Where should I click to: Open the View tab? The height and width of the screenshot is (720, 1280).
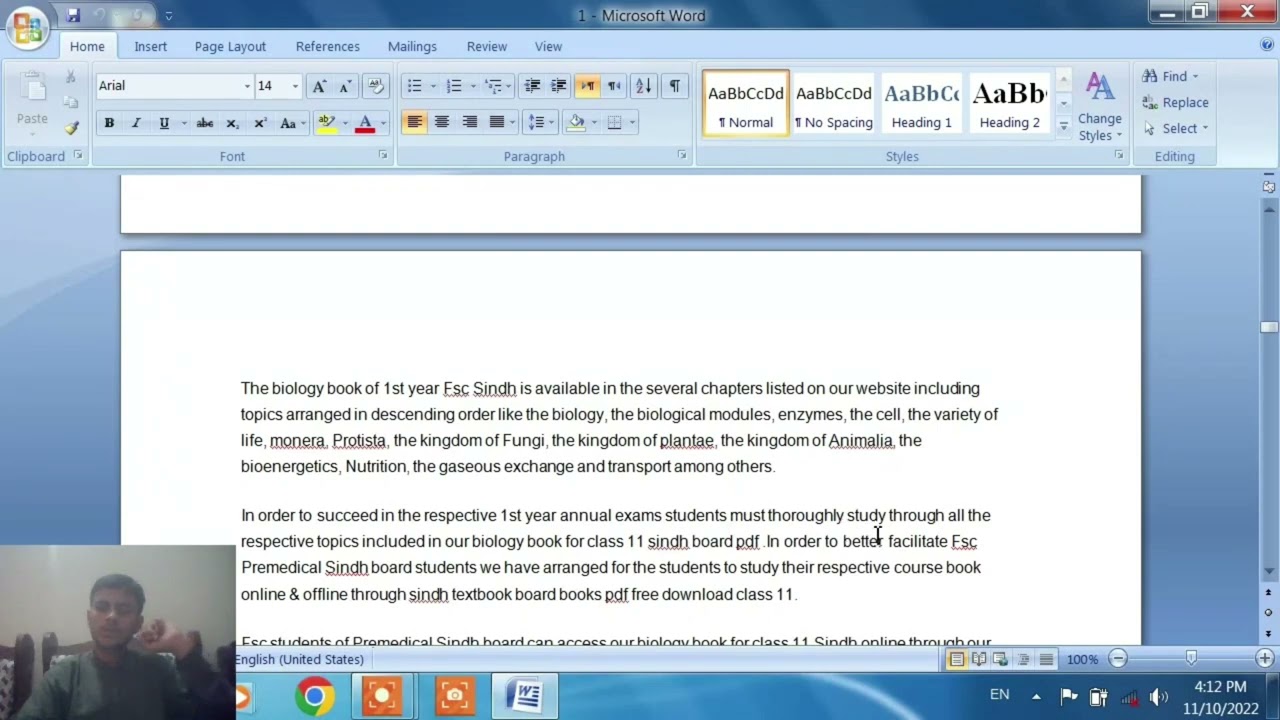(548, 46)
